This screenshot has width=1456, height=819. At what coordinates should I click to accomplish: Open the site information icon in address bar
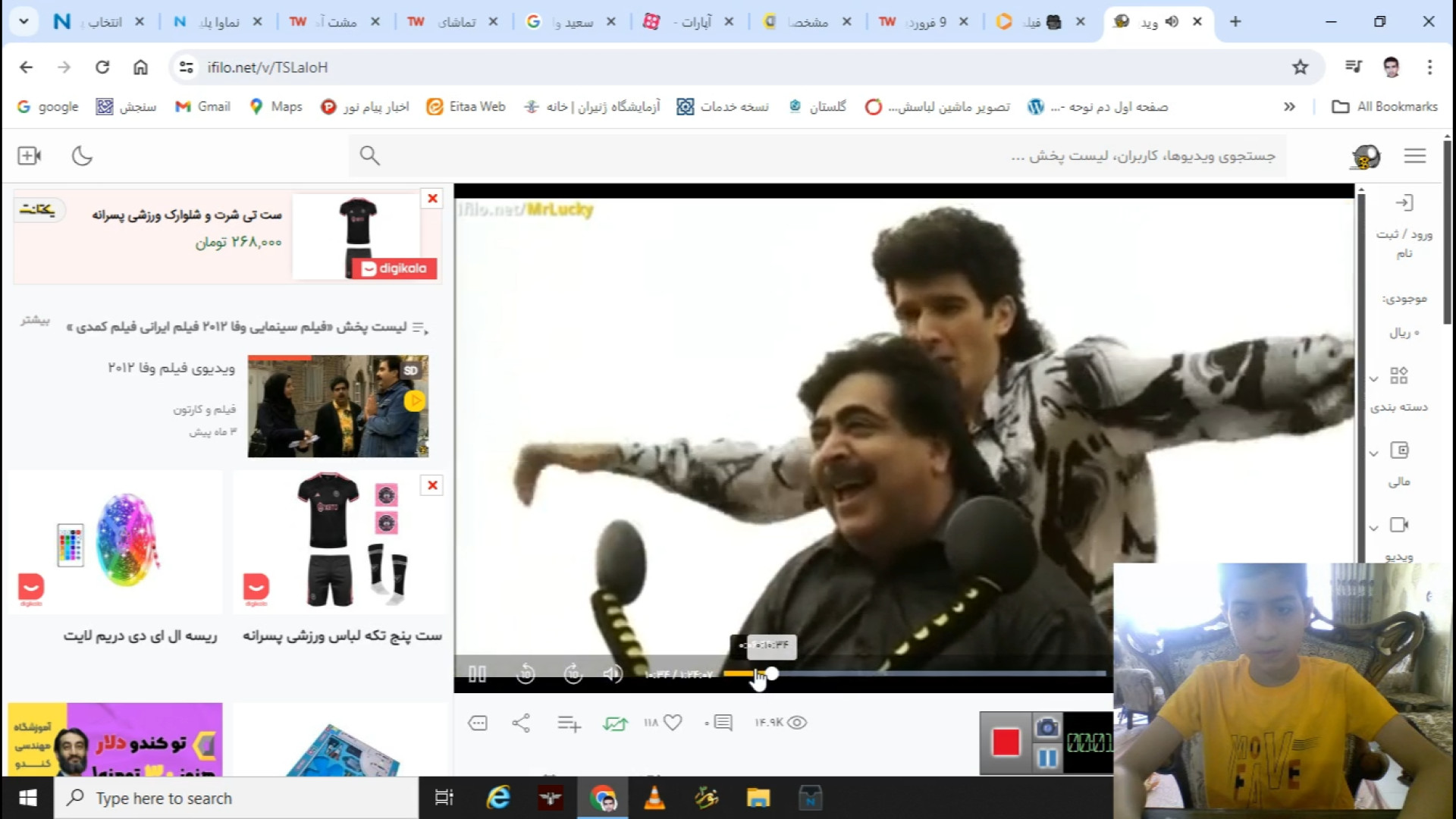(x=186, y=67)
